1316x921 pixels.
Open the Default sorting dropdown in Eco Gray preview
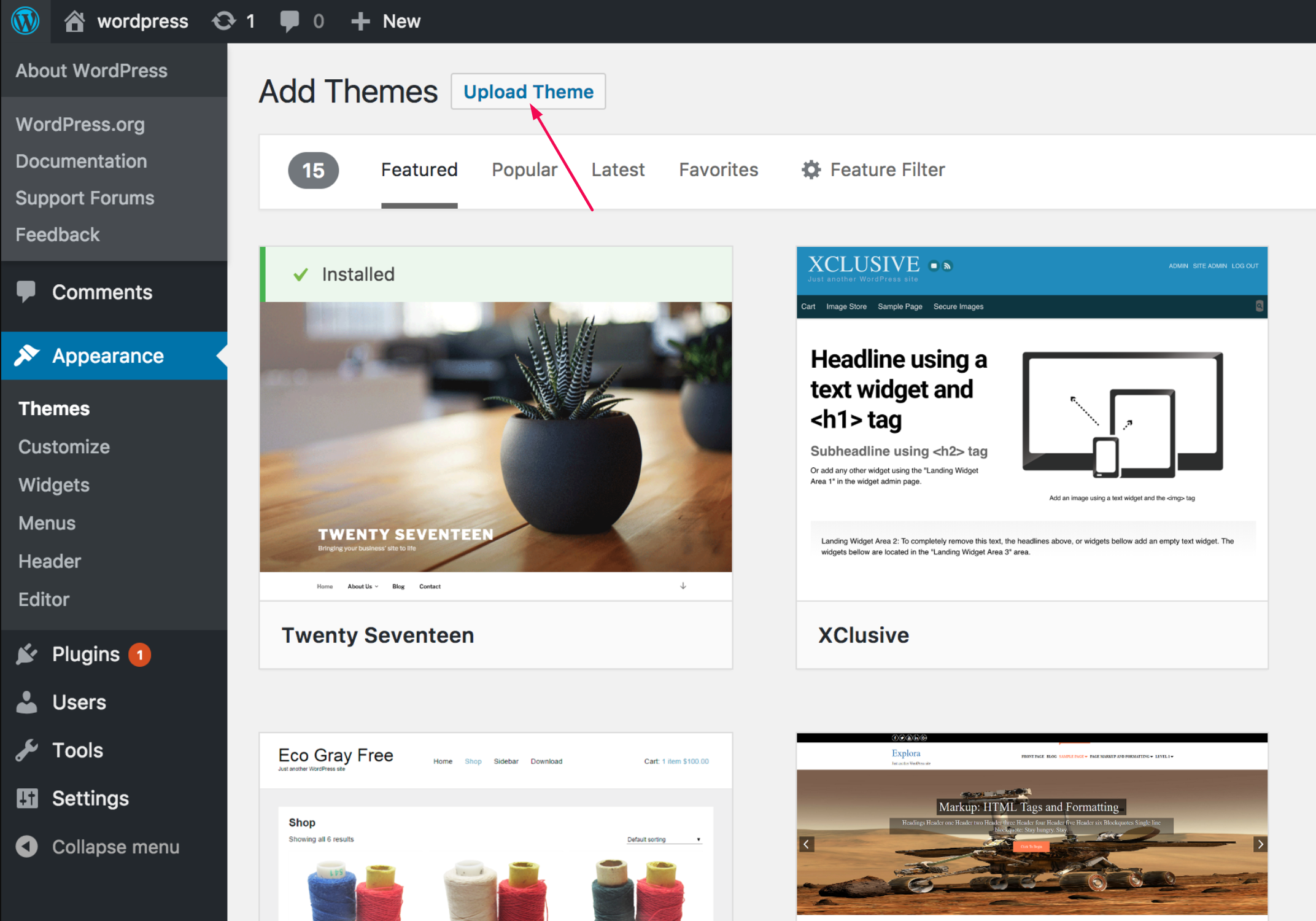(x=664, y=839)
